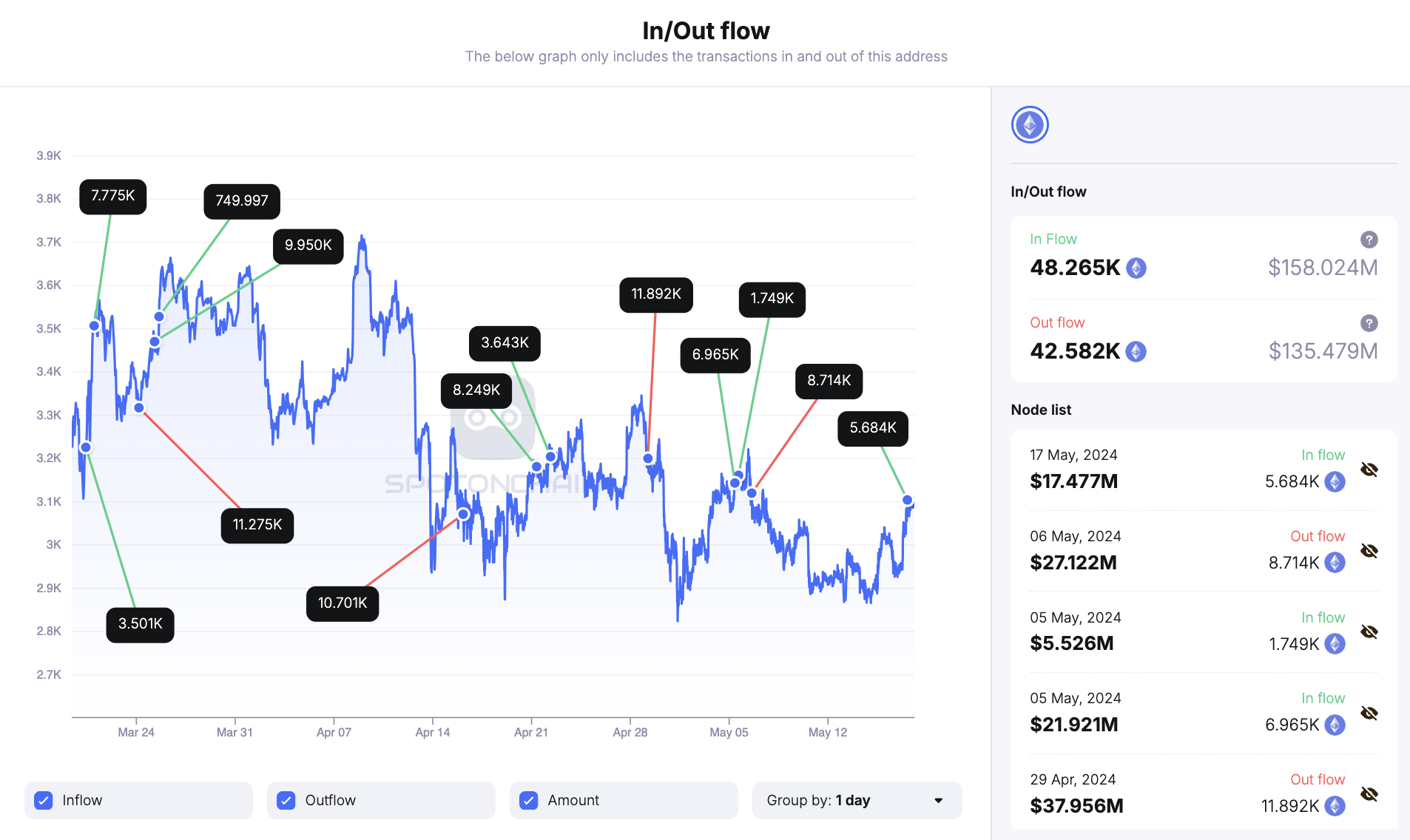Screen dimensions: 1410x840
Task: Click the 10.701K outflow marker on the chart
Action: coord(342,603)
